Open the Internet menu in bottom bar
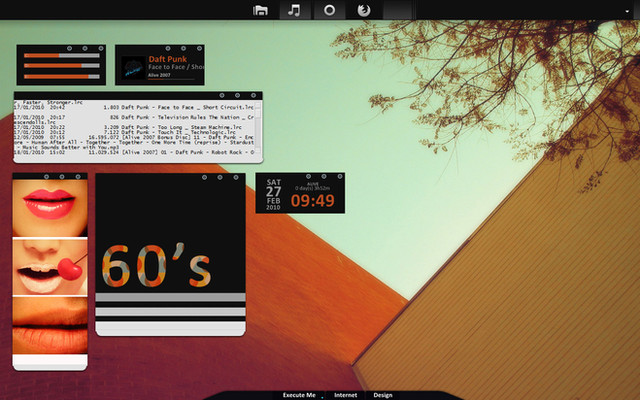 [x=345, y=395]
